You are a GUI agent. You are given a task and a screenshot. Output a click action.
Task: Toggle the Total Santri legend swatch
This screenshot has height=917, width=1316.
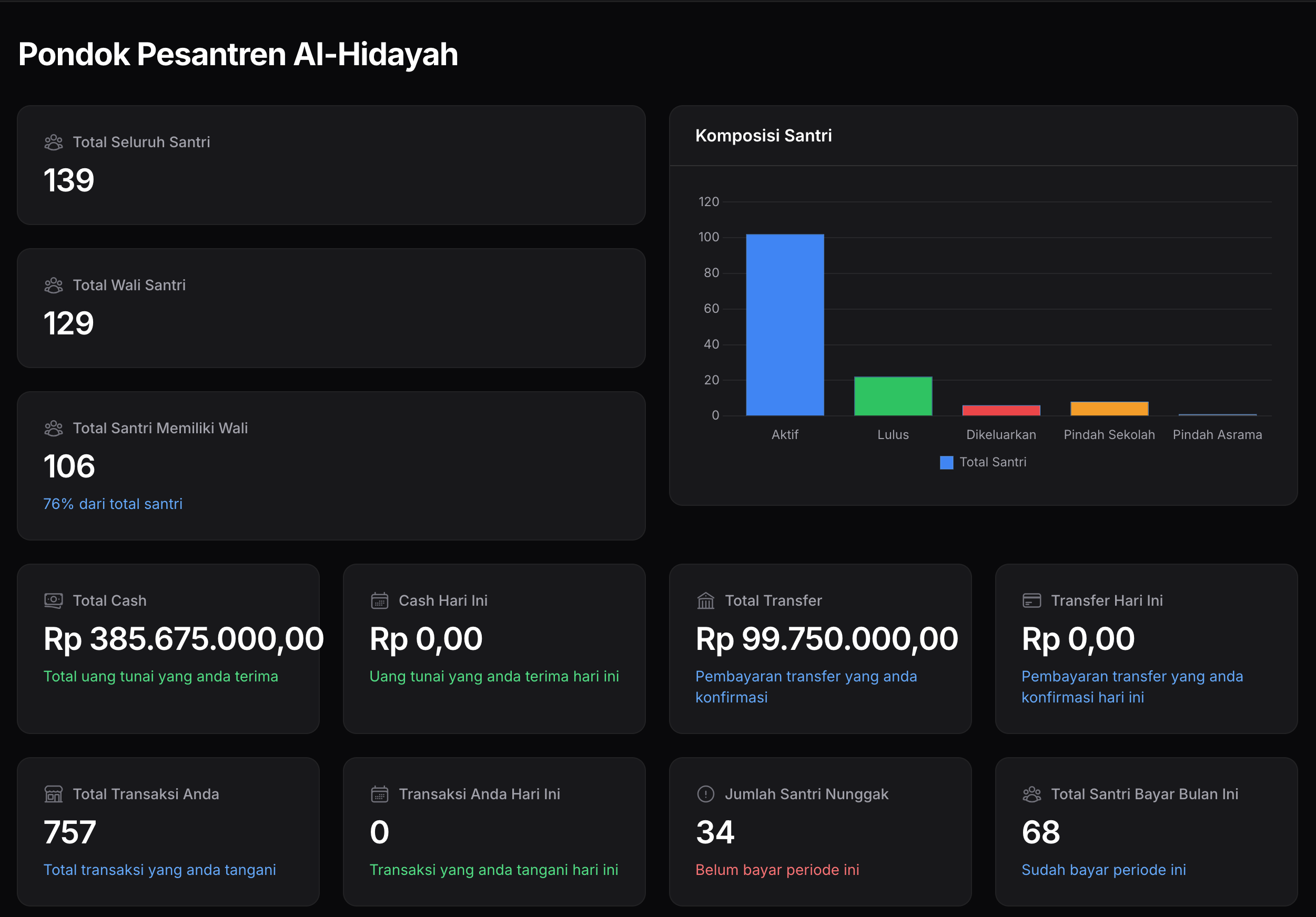[947, 463]
